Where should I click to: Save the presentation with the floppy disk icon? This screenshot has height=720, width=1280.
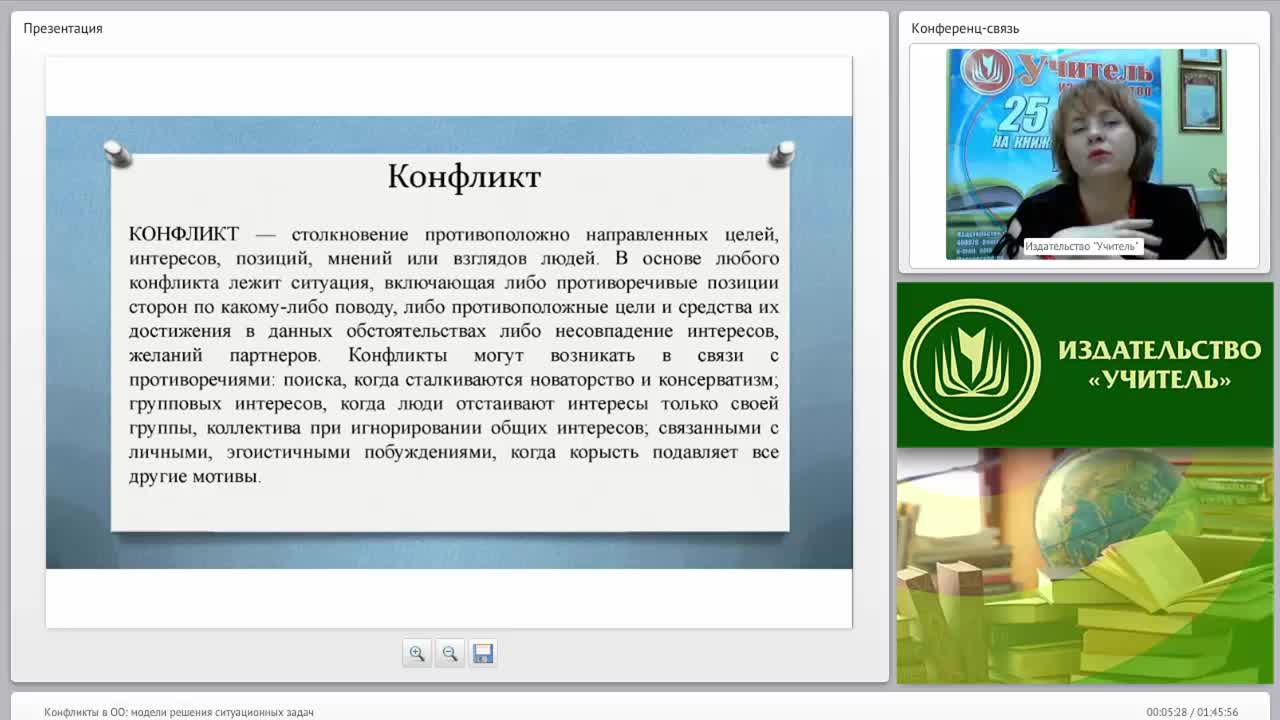[483, 653]
